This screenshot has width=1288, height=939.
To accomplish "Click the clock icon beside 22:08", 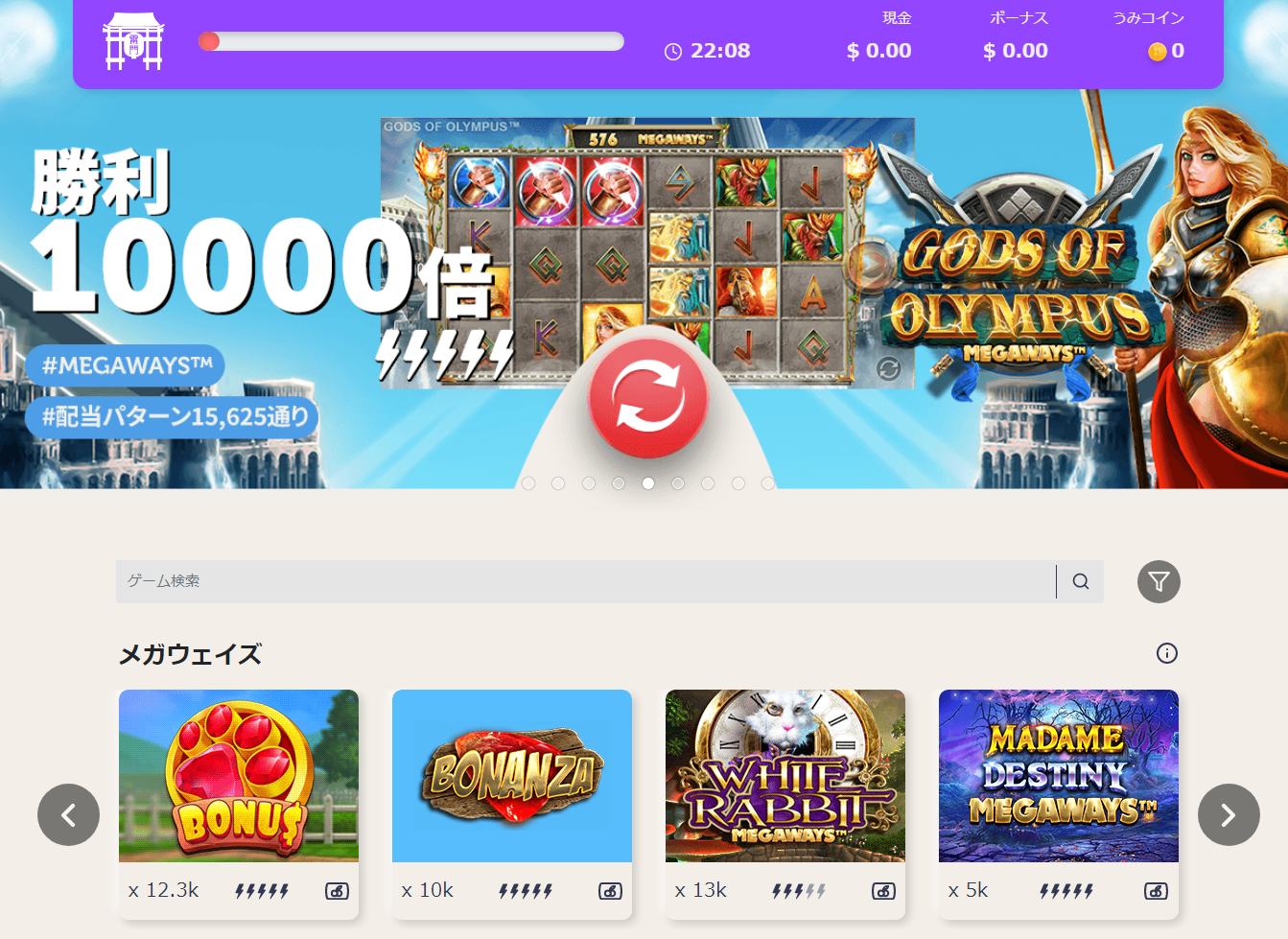I will (673, 52).
